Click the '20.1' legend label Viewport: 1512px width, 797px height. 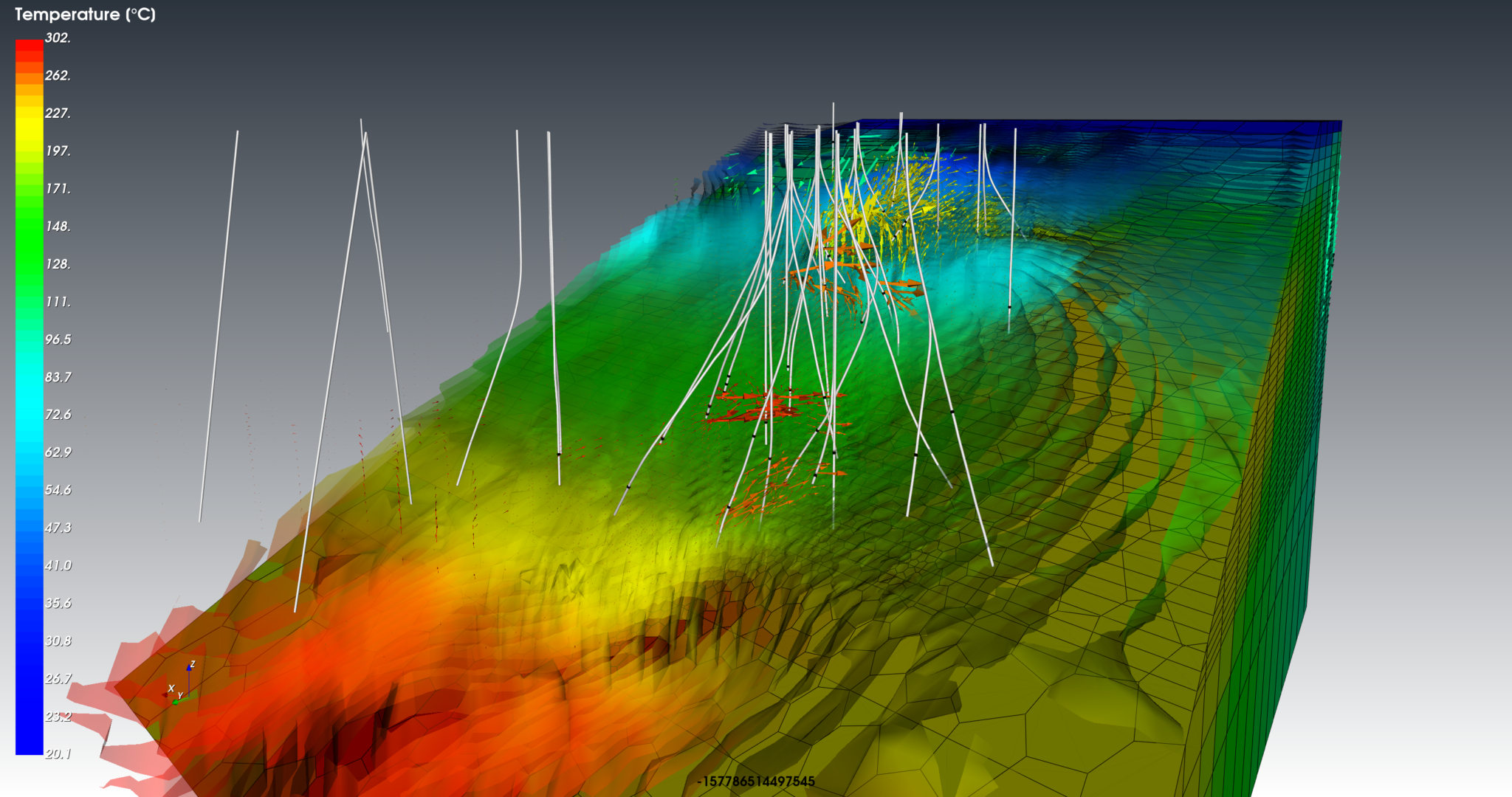coord(58,753)
